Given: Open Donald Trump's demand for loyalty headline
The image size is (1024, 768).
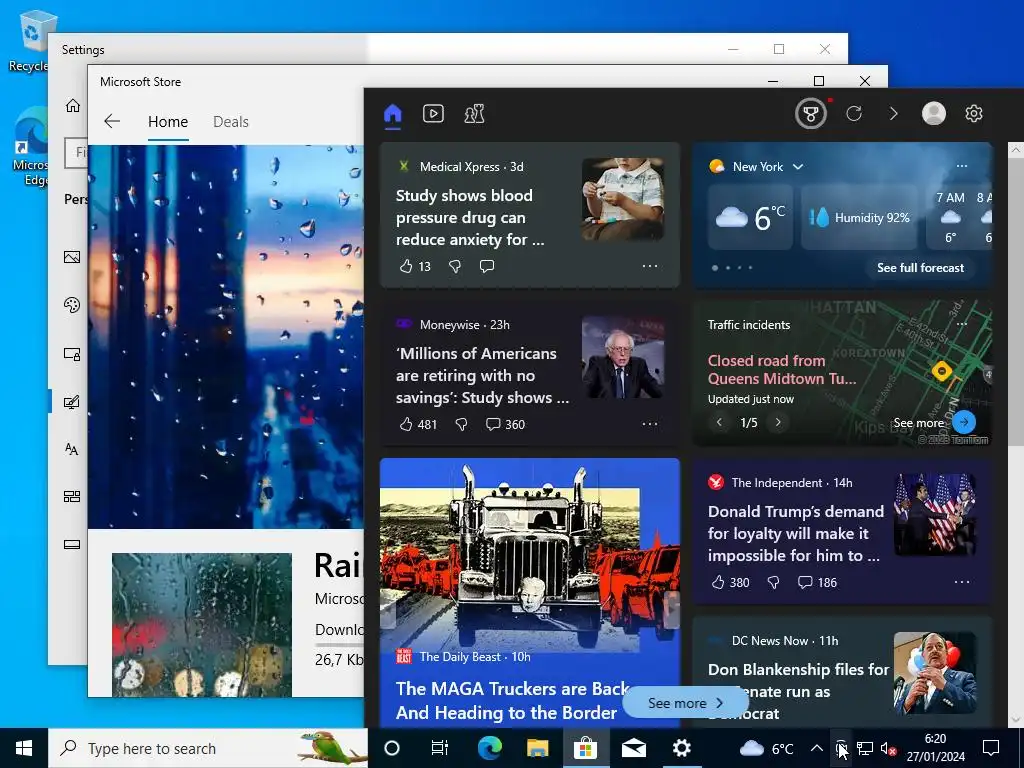Looking at the screenshot, I should click(x=795, y=534).
